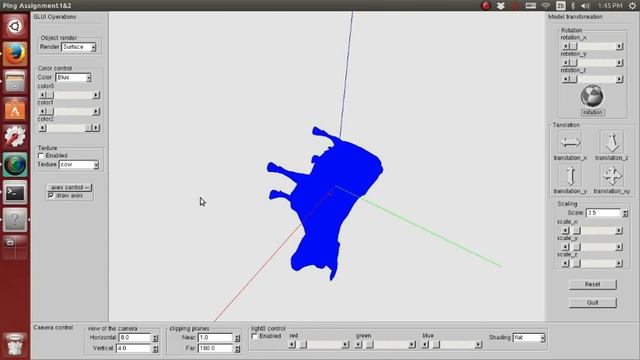The image size is (640, 360).
Task: Click the rotation_y slider track
Action: pos(592,62)
